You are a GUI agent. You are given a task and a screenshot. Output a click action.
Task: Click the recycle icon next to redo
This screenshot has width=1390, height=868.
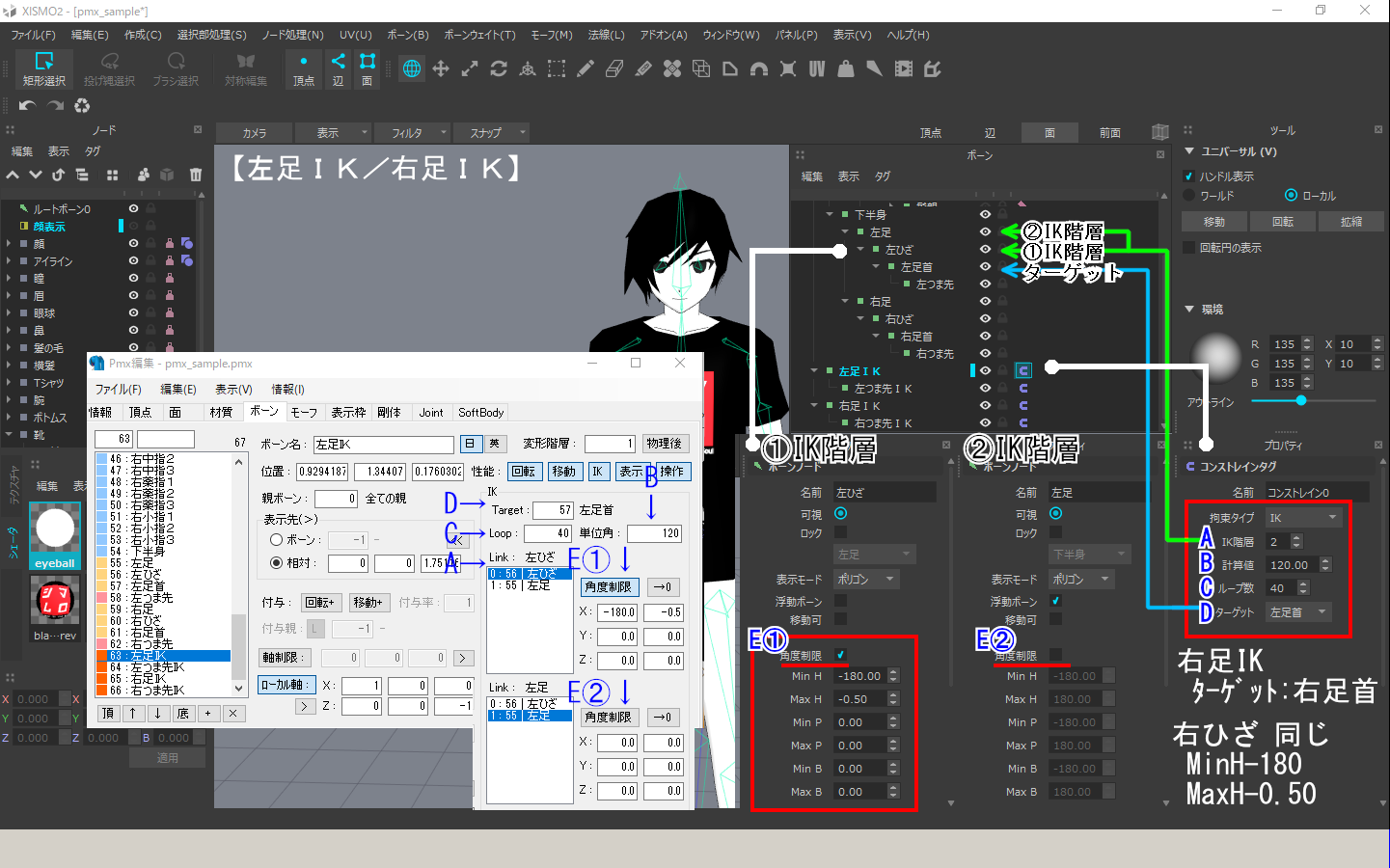(x=82, y=105)
